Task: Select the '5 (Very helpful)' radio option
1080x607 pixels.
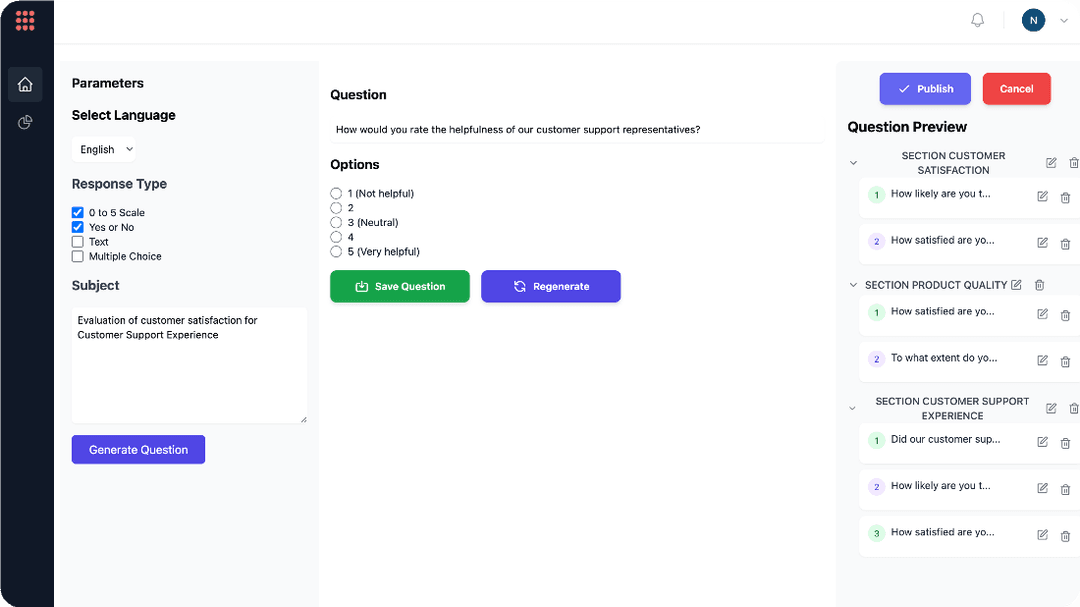Action: click(336, 252)
